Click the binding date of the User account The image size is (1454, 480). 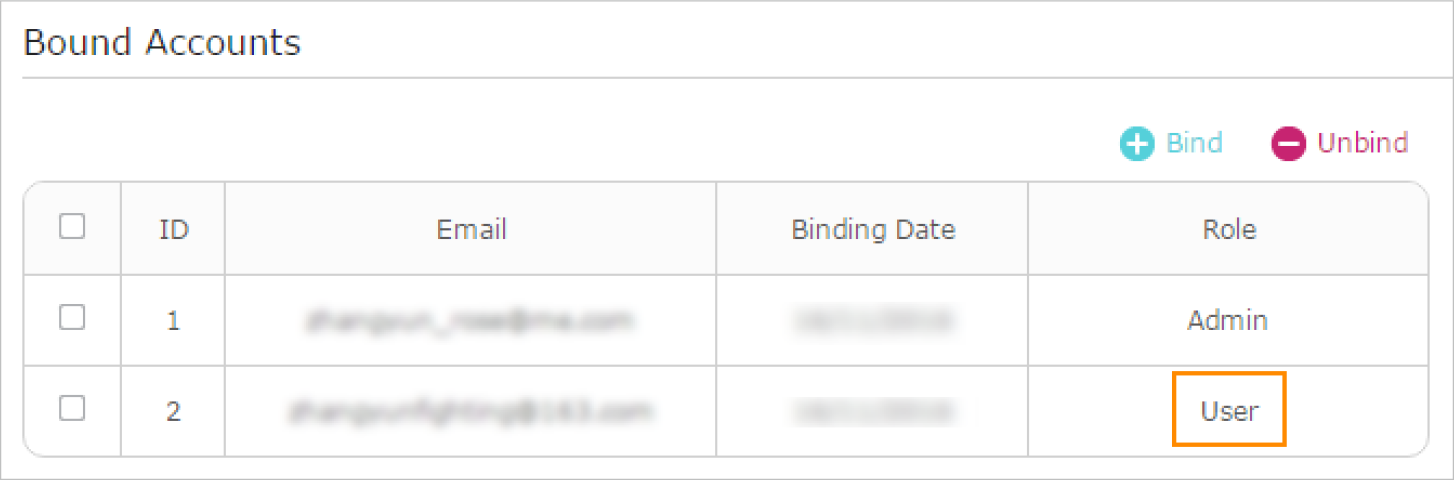873,410
